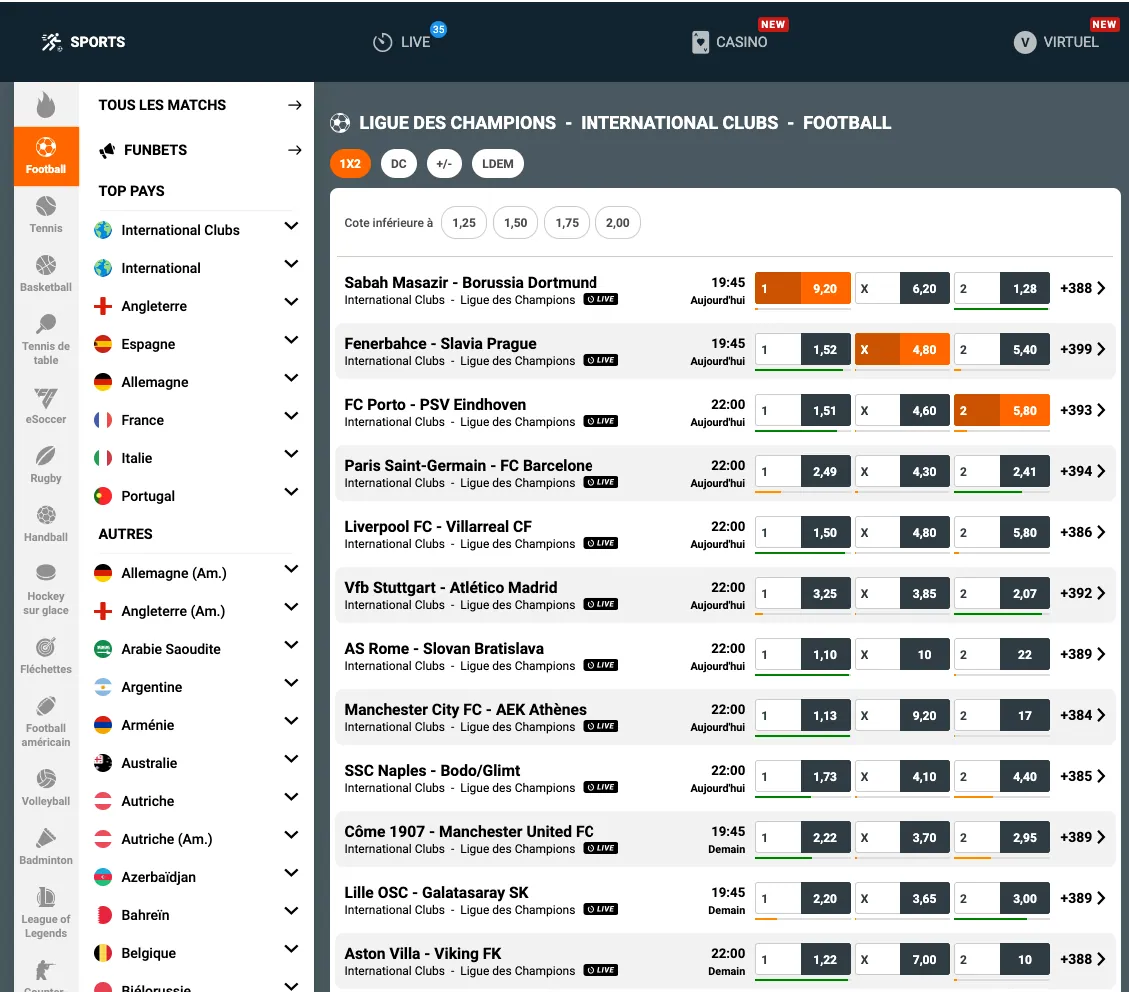The height and width of the screenshot is (992, 1129).
Task: Click the soccer ball icon beside Ligue des Champions
Action: (x=340, y=123)
